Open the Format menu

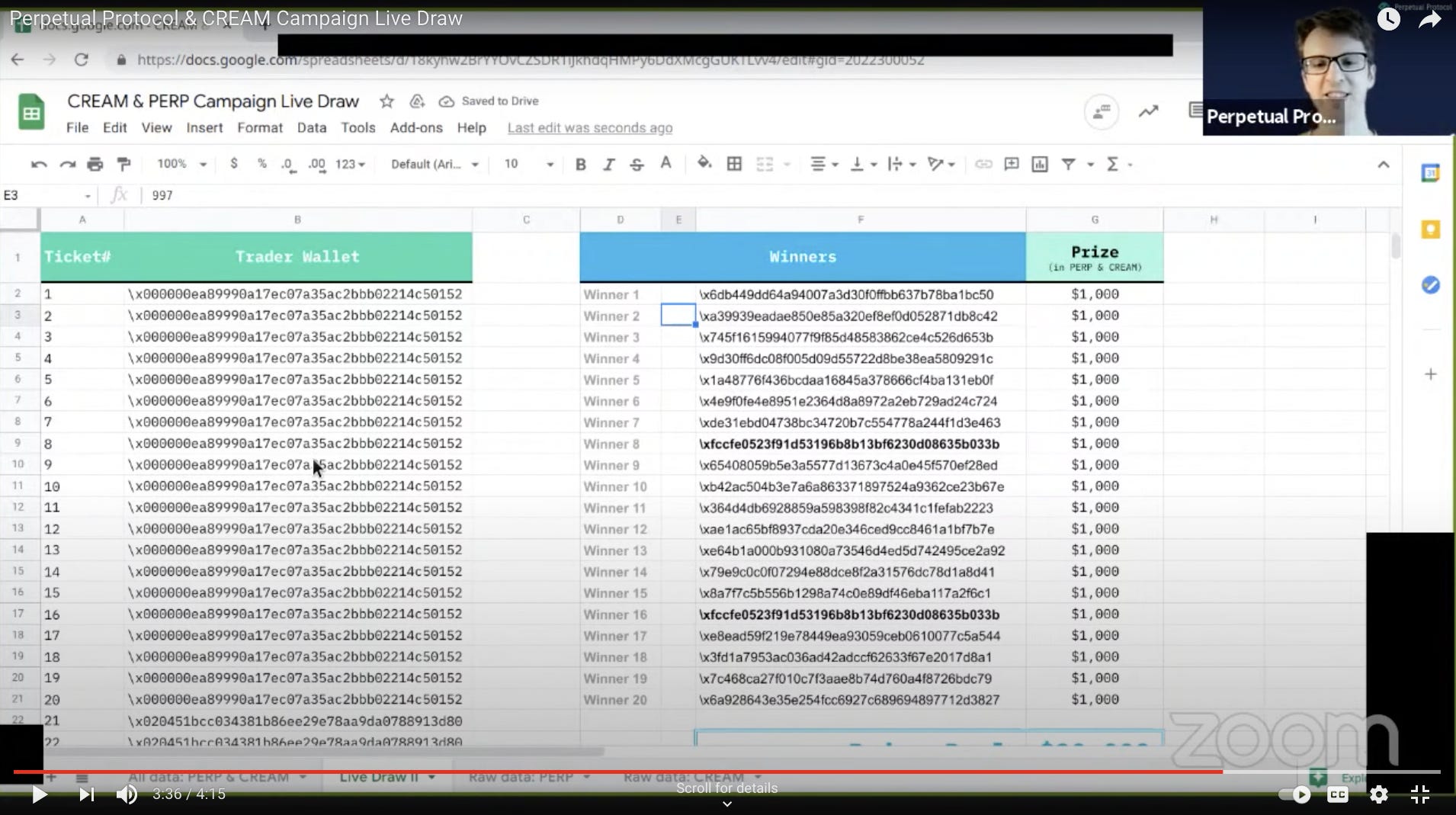click(260, 127)
